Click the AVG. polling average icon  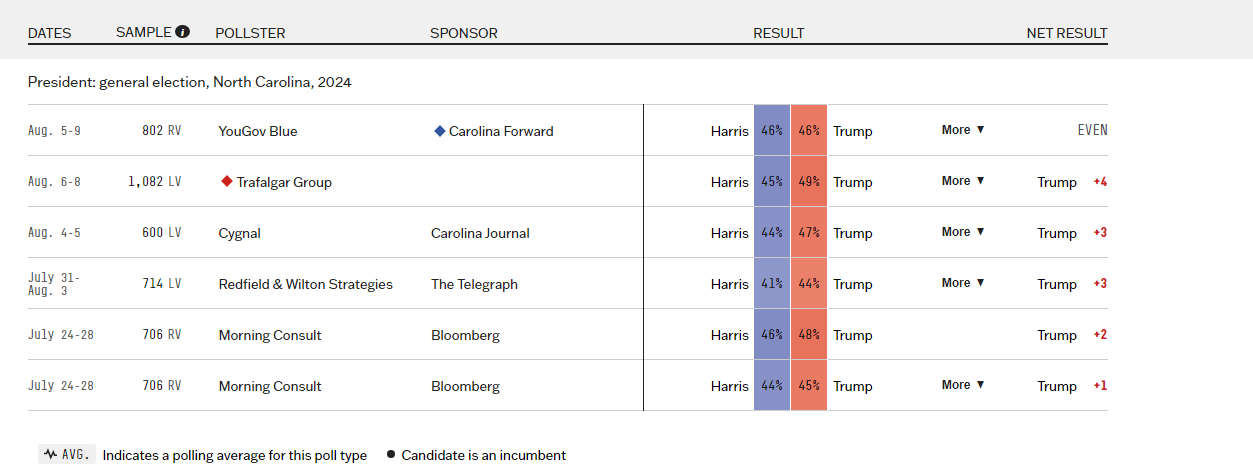pos(68,455)
